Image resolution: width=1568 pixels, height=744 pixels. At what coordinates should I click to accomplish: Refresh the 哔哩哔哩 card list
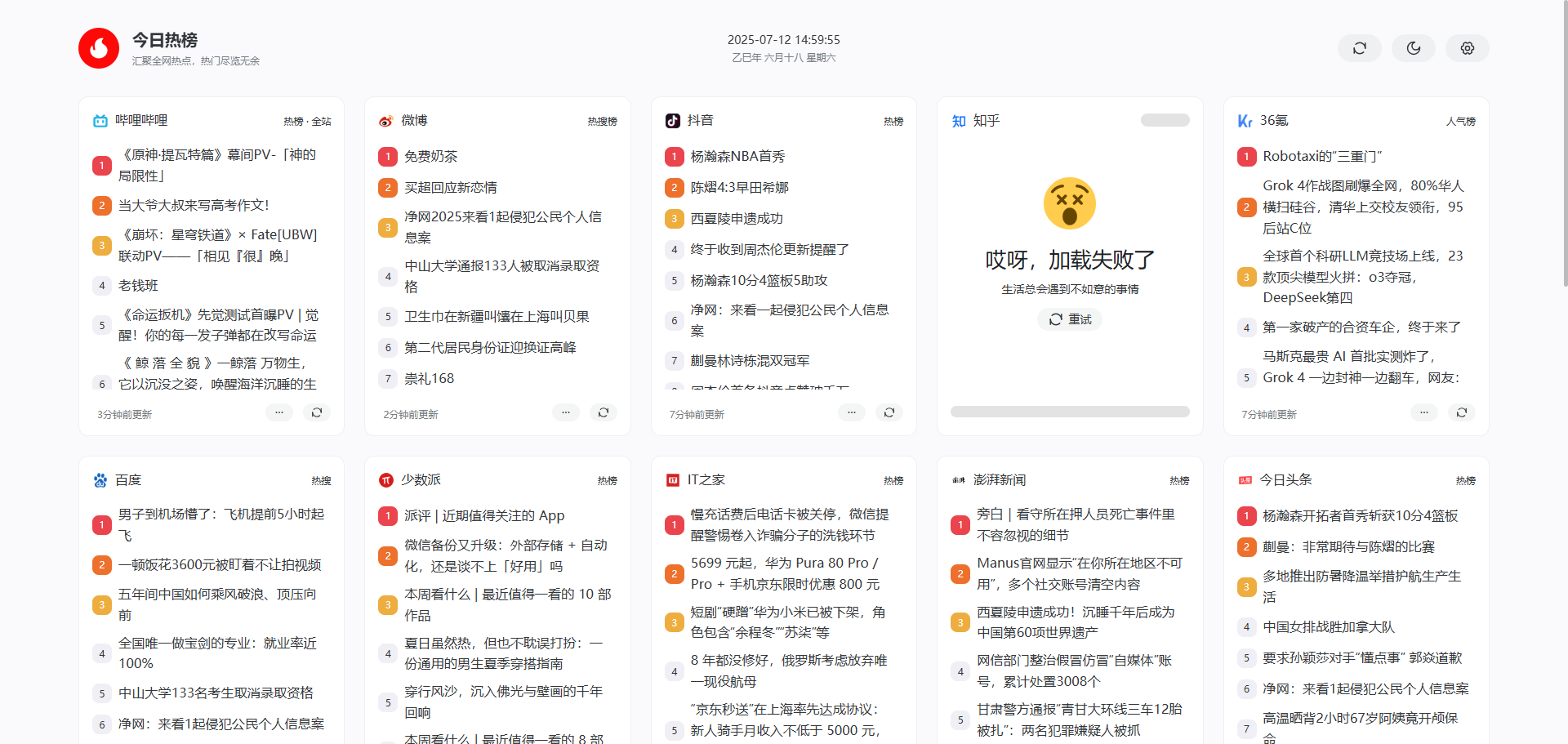(x=317, y=412)
